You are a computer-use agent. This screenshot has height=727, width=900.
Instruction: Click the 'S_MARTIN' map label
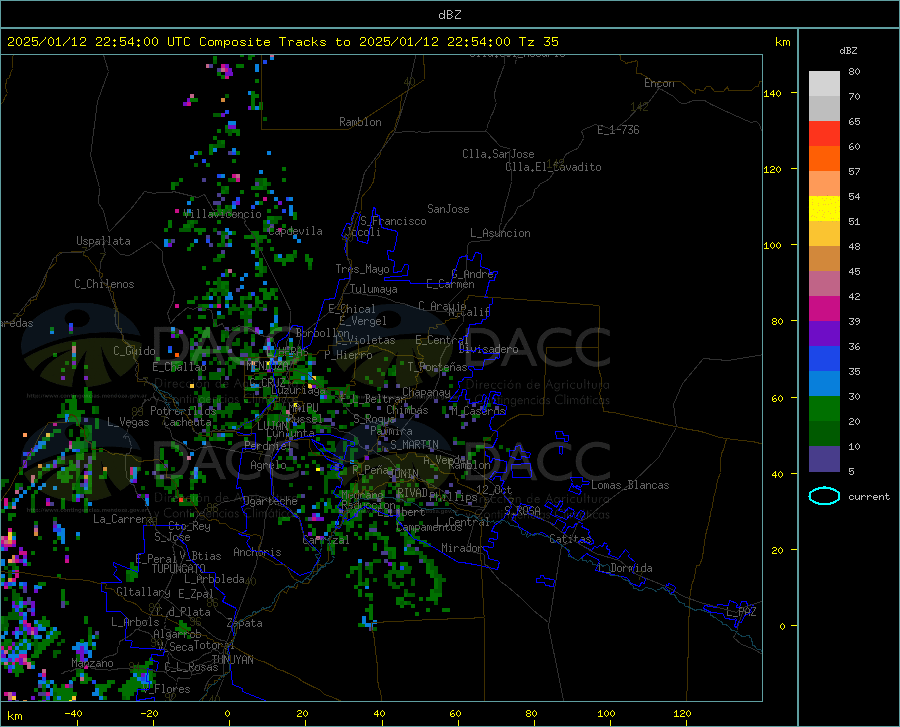pos(414,444)
